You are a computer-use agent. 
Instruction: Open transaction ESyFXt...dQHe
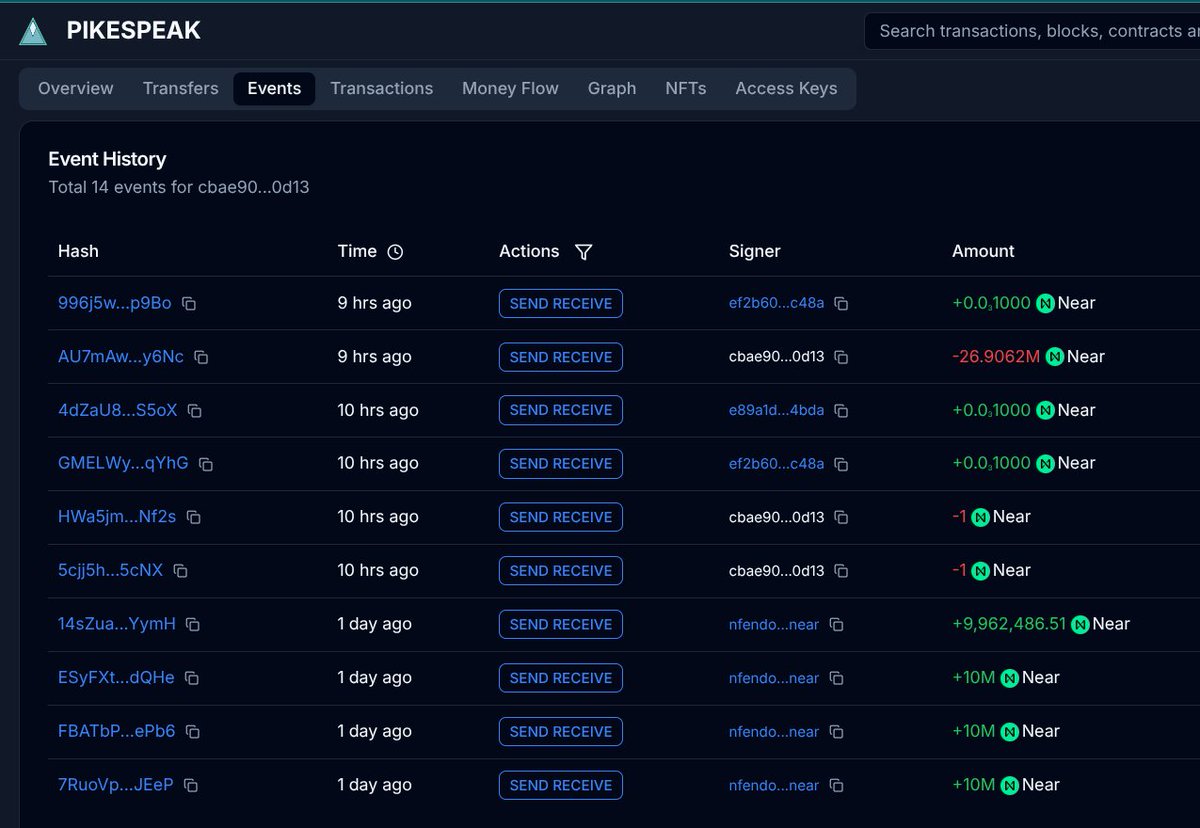click(116, 677)
